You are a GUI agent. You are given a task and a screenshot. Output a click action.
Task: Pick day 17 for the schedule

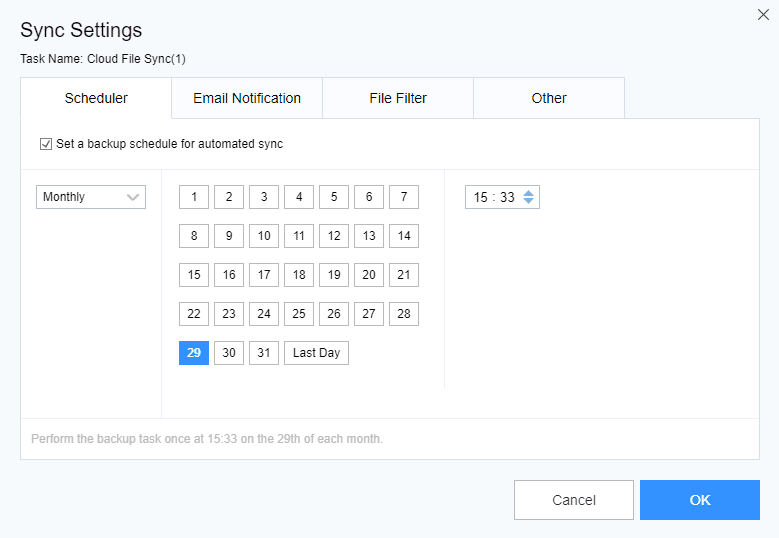click(264, 275)
